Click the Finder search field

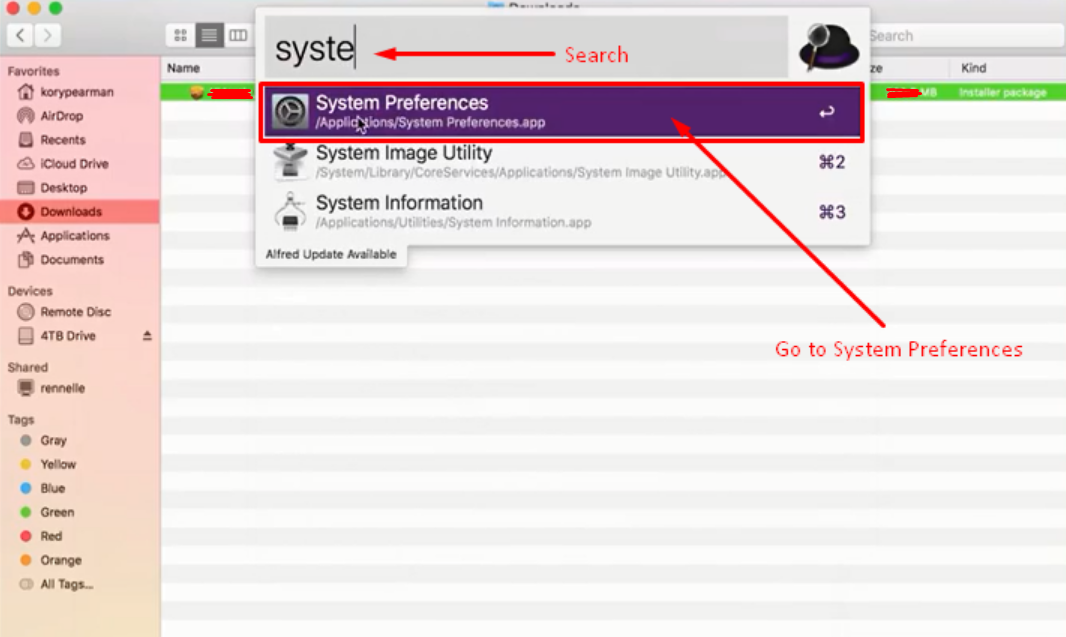coord(965,35)
